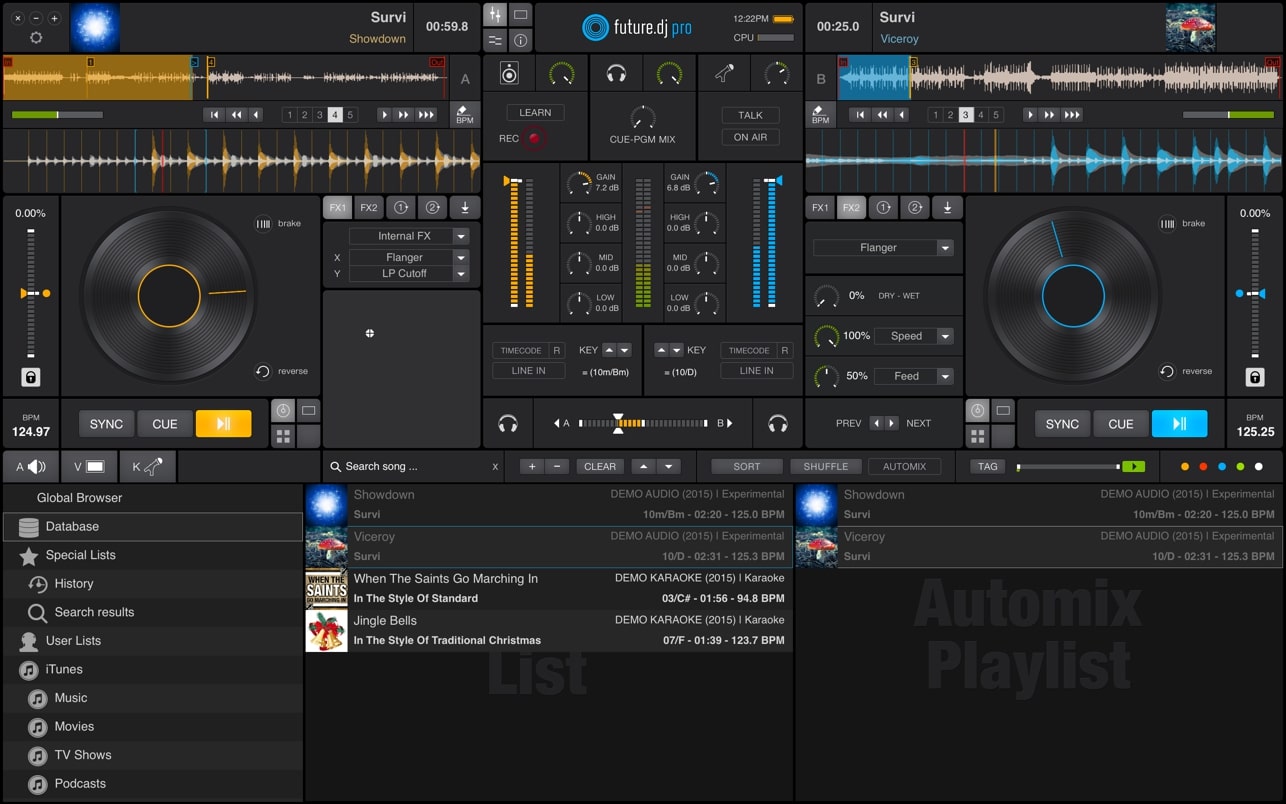
Task: Open the LP Cutoff Y-axis dropdown
Action: [409, 273]
